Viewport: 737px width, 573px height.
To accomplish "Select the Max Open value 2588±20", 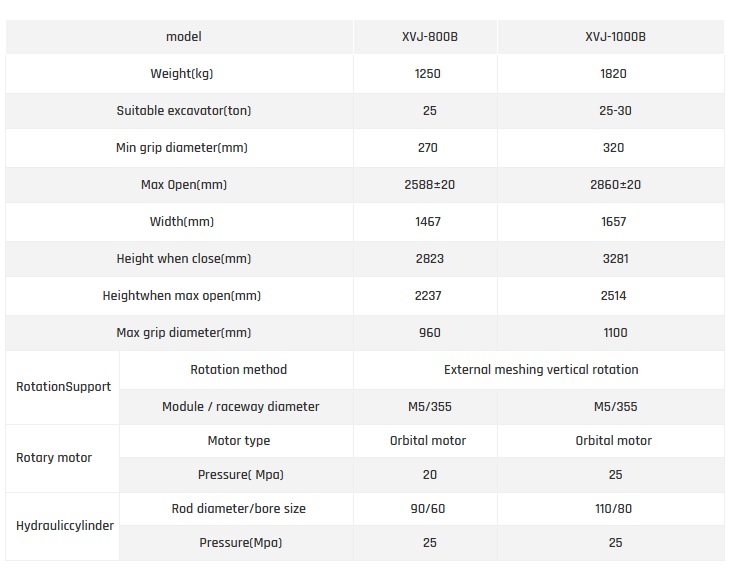I will pyautogui.click(x=428, y=185).
